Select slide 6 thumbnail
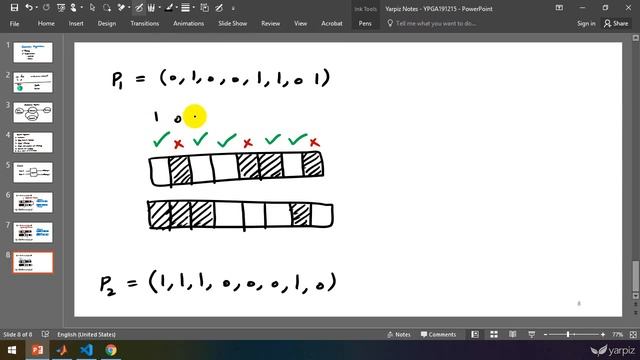This screenshot has width=640, height=360. coord(33,202)
